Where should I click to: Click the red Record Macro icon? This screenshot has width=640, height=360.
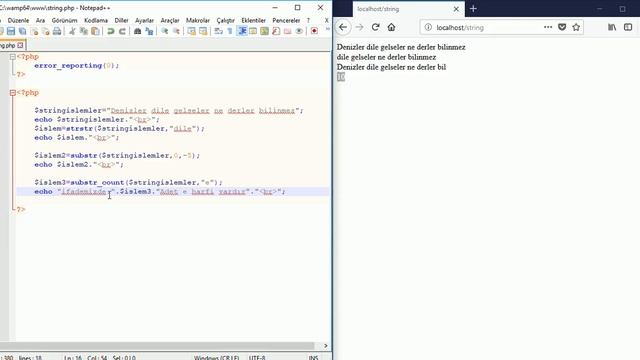(x=314, y=31)
